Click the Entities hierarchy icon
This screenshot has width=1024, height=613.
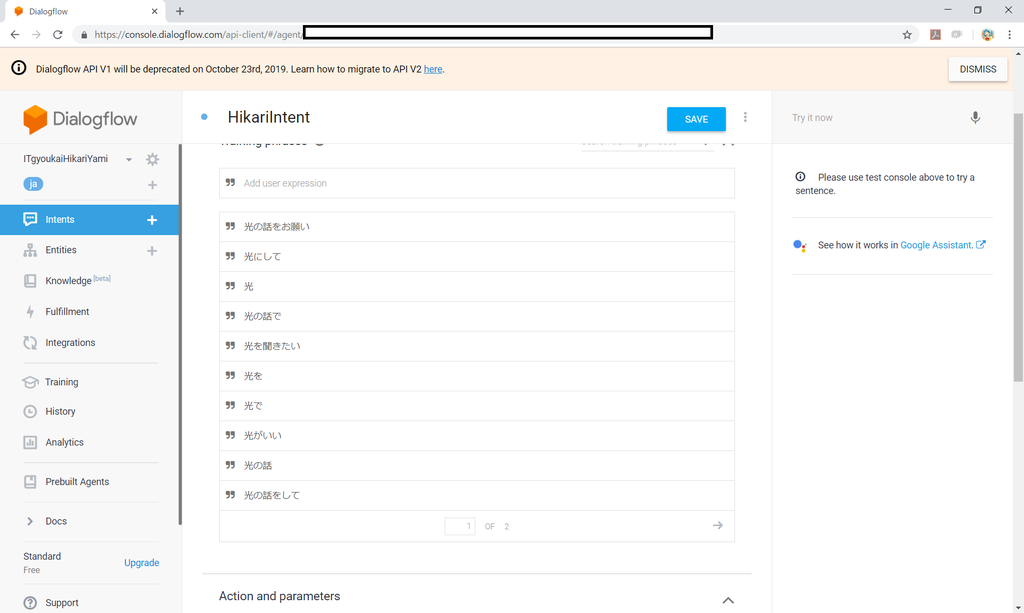[x=30, y=250]
